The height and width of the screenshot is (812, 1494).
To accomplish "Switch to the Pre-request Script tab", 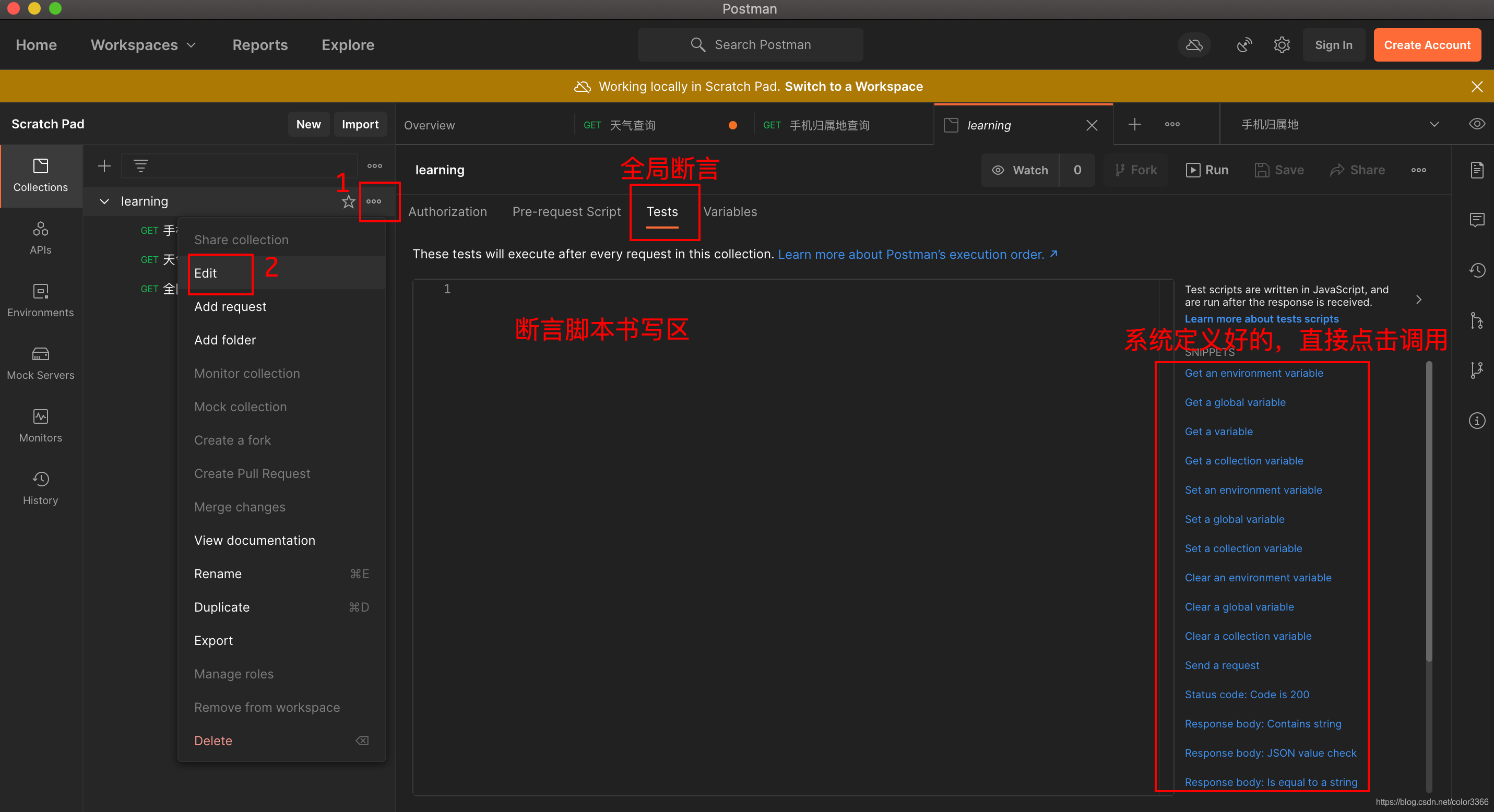I will pos(566,211).
